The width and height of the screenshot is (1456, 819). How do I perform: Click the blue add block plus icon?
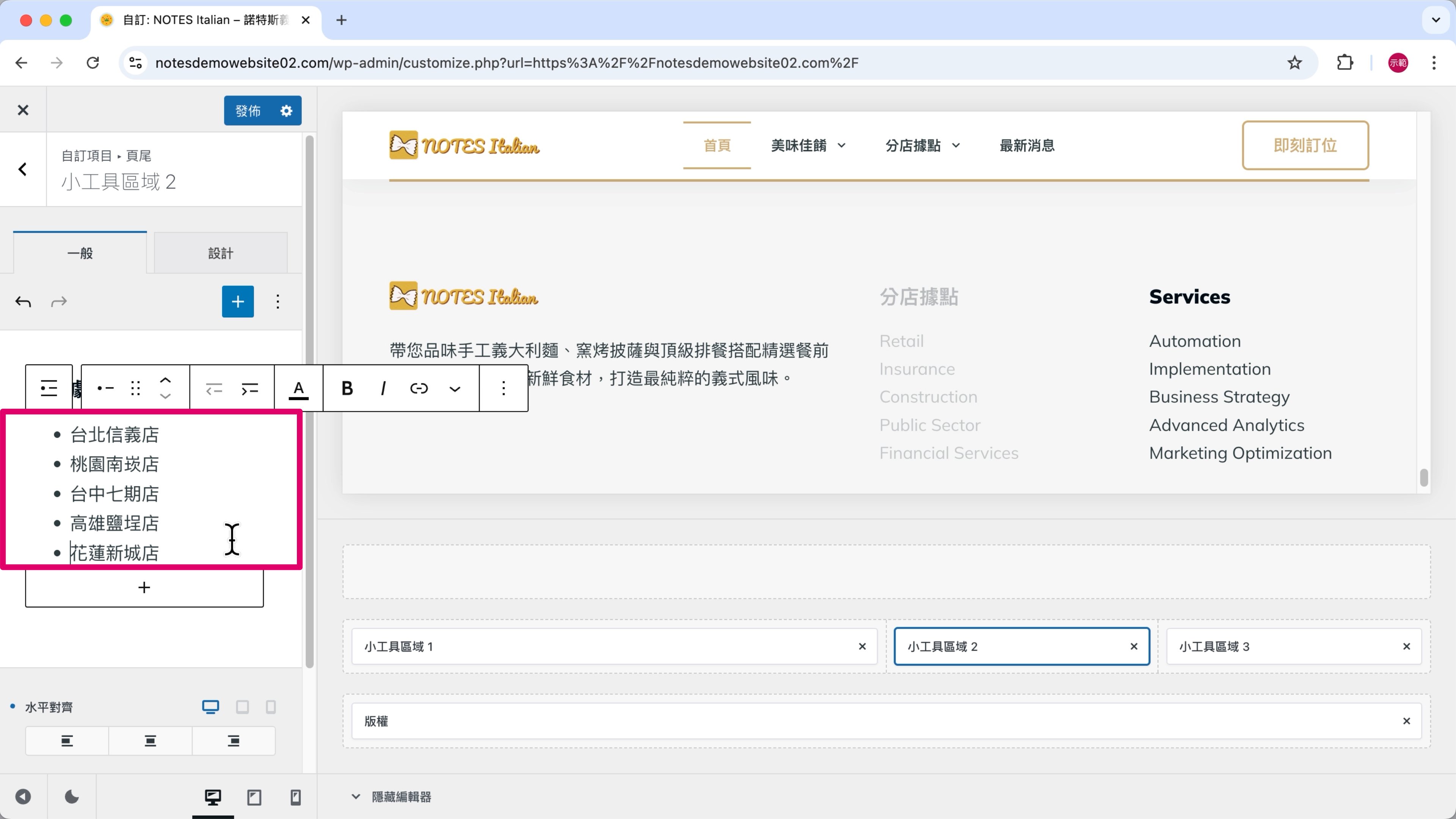point(237,301)
